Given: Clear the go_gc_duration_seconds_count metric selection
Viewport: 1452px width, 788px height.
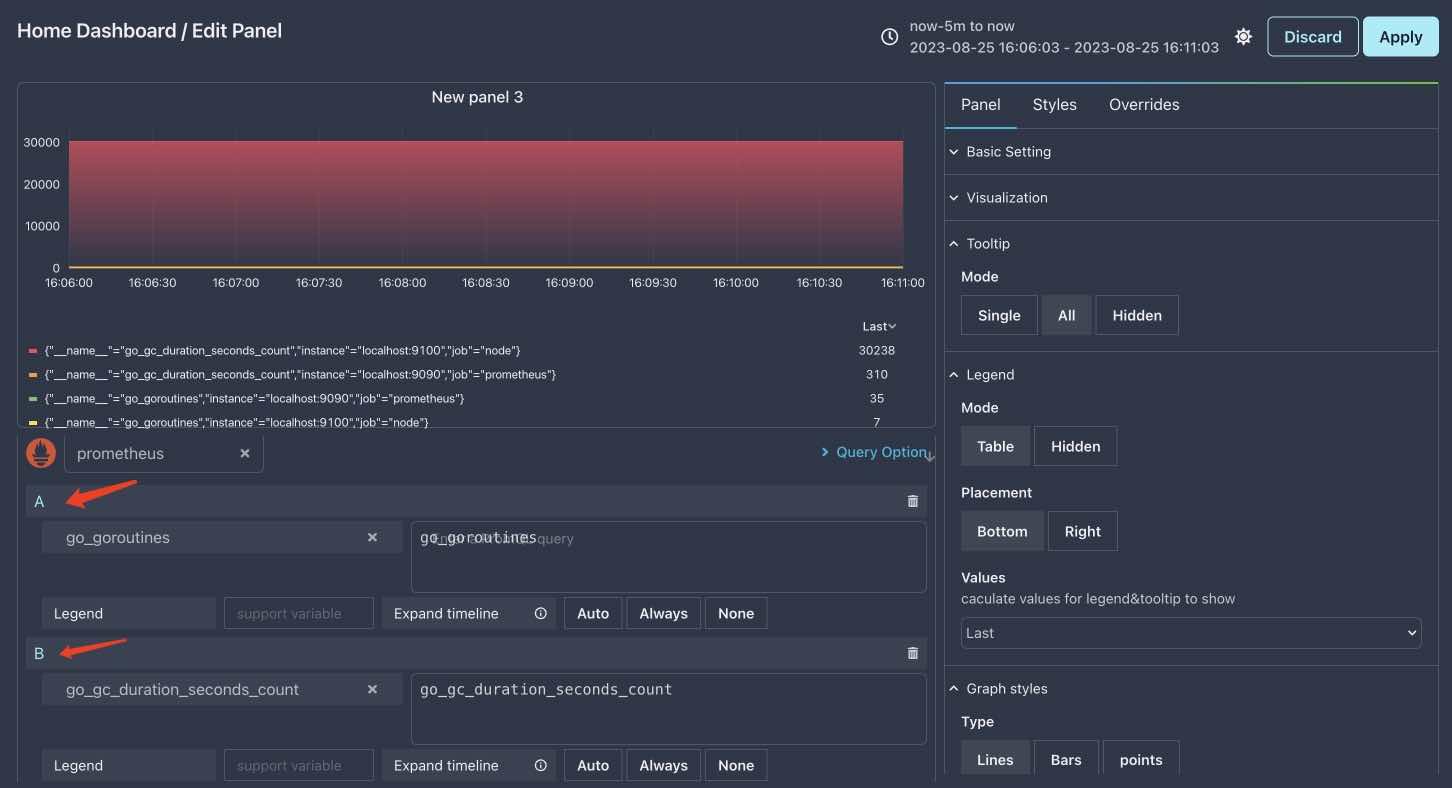Looking at the screenshot, I should tap(372, 689).
